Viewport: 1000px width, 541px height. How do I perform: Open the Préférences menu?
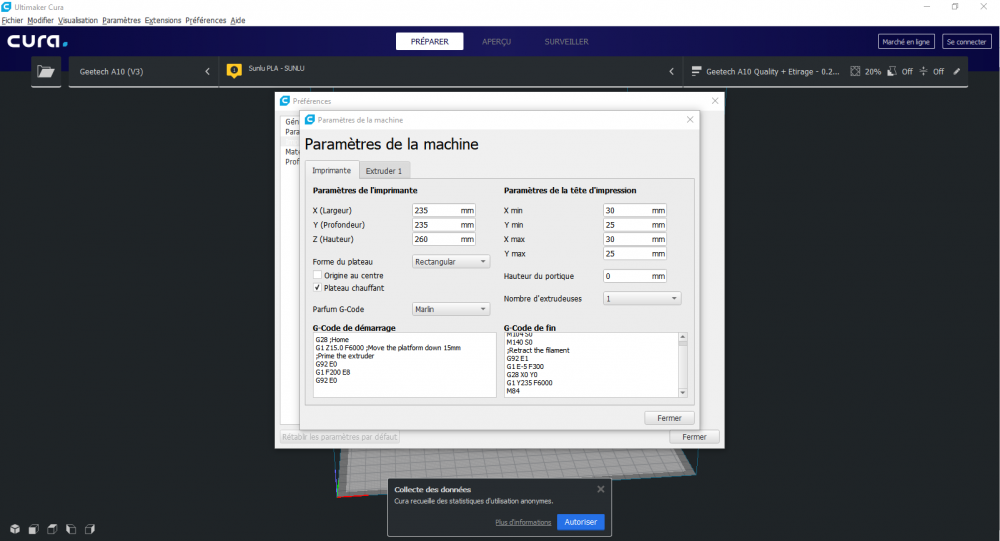pyautogui.click(x=205, y=20)
